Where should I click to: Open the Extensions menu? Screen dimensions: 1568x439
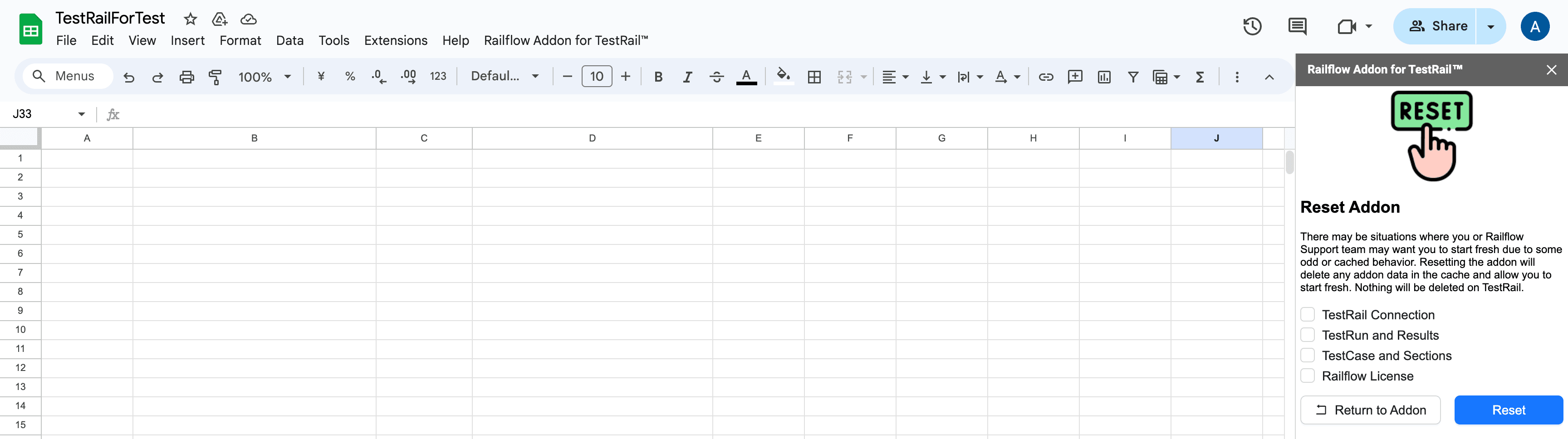click(x=396, y=41)
